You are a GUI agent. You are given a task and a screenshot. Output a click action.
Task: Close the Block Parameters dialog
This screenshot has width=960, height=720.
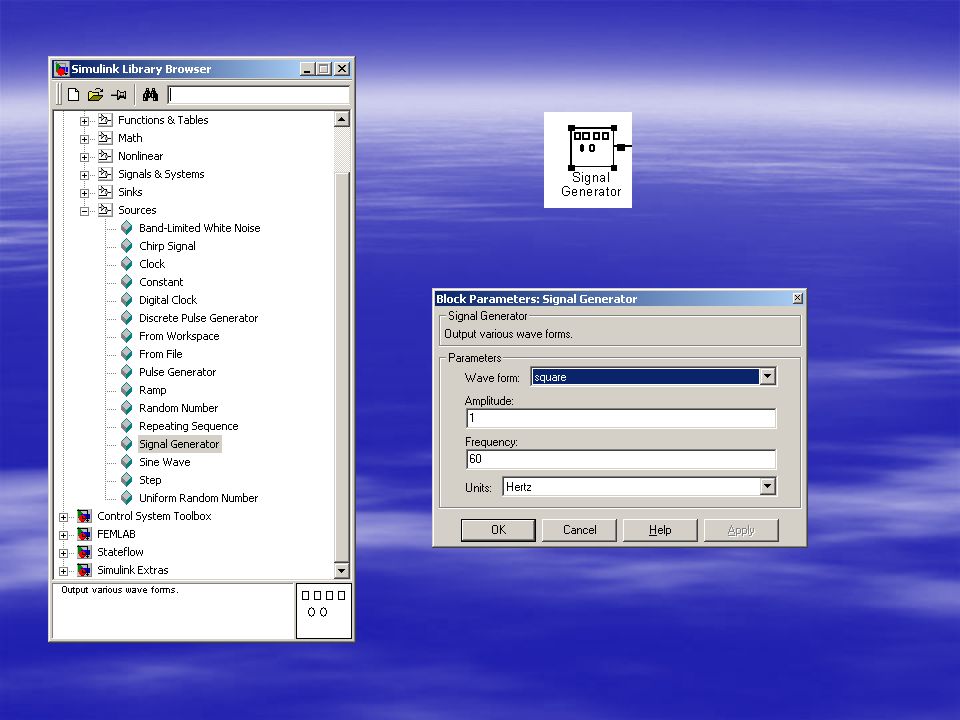pyautogui.click(x=797, y=298)
